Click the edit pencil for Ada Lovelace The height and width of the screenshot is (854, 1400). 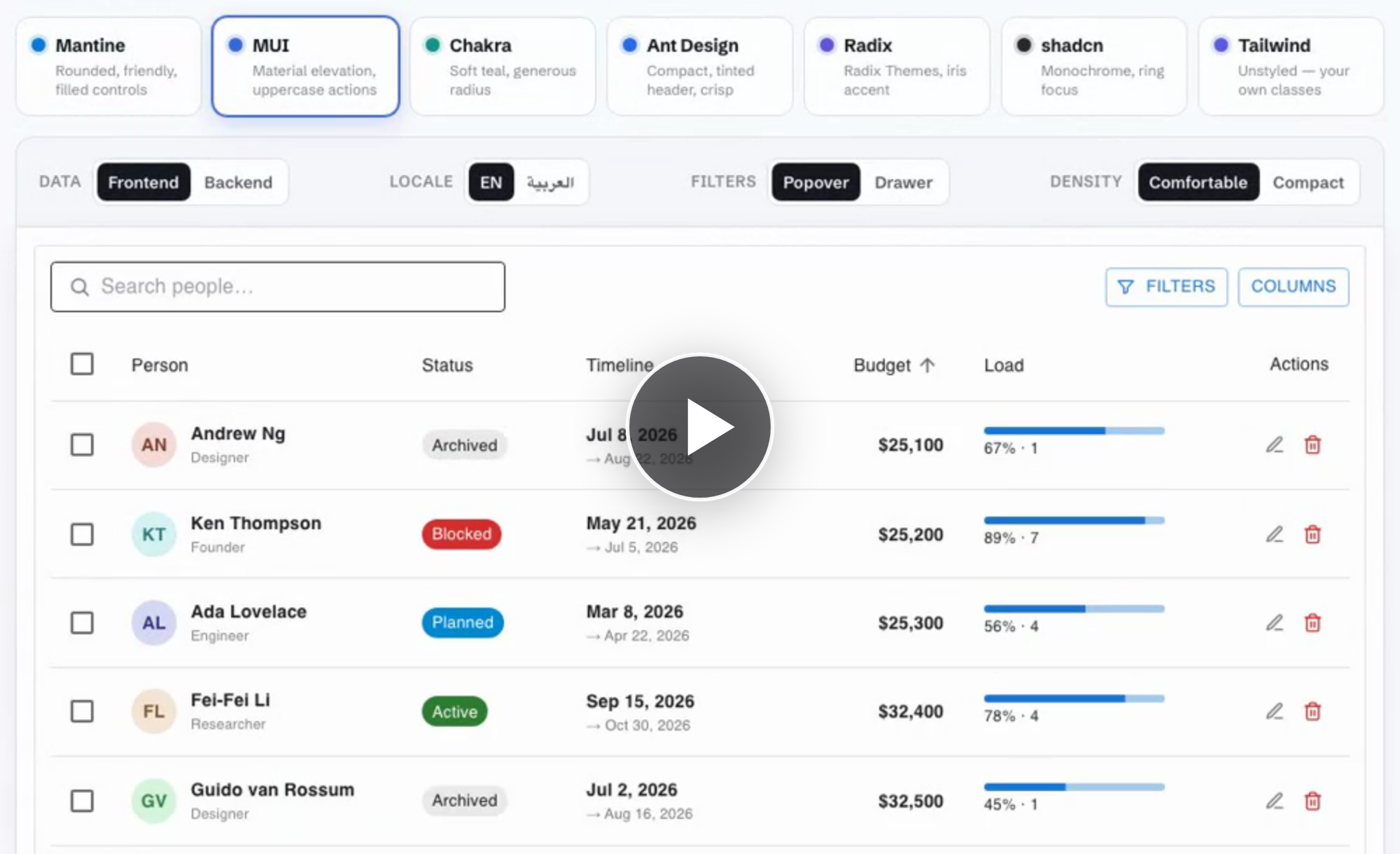tap(1275, 622)
